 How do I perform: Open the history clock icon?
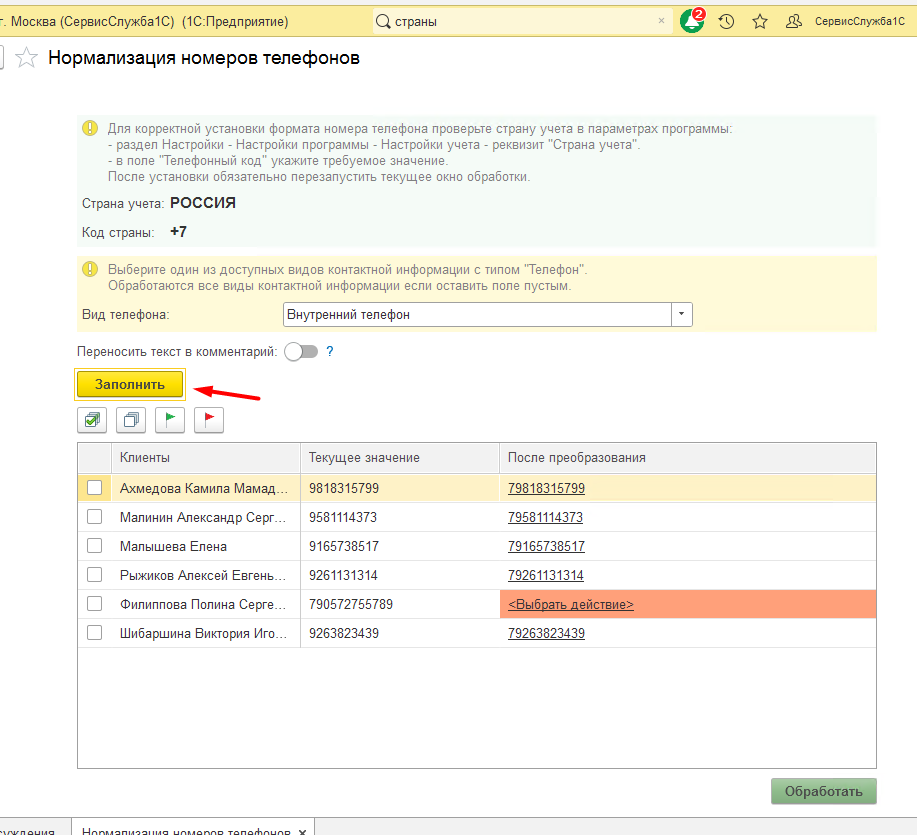click(727, 21)
